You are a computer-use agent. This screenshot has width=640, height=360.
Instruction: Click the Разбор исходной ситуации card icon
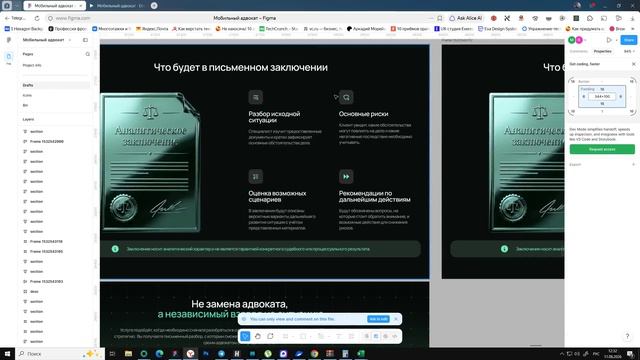(x=256, y=97)
